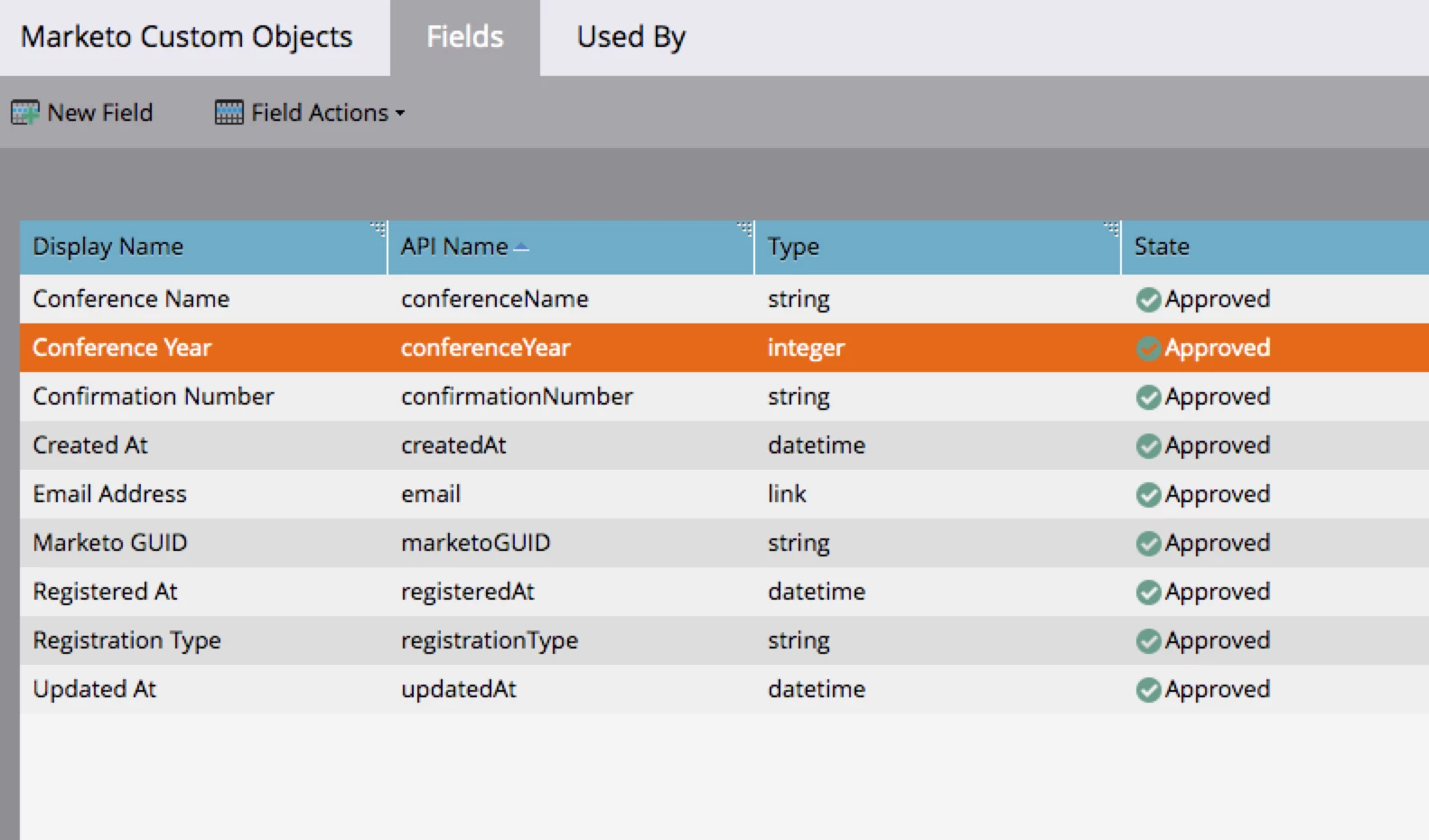1429x840 pixels.
Task: Click Approved check icon for Confirmation Number
Action: 1148,397
